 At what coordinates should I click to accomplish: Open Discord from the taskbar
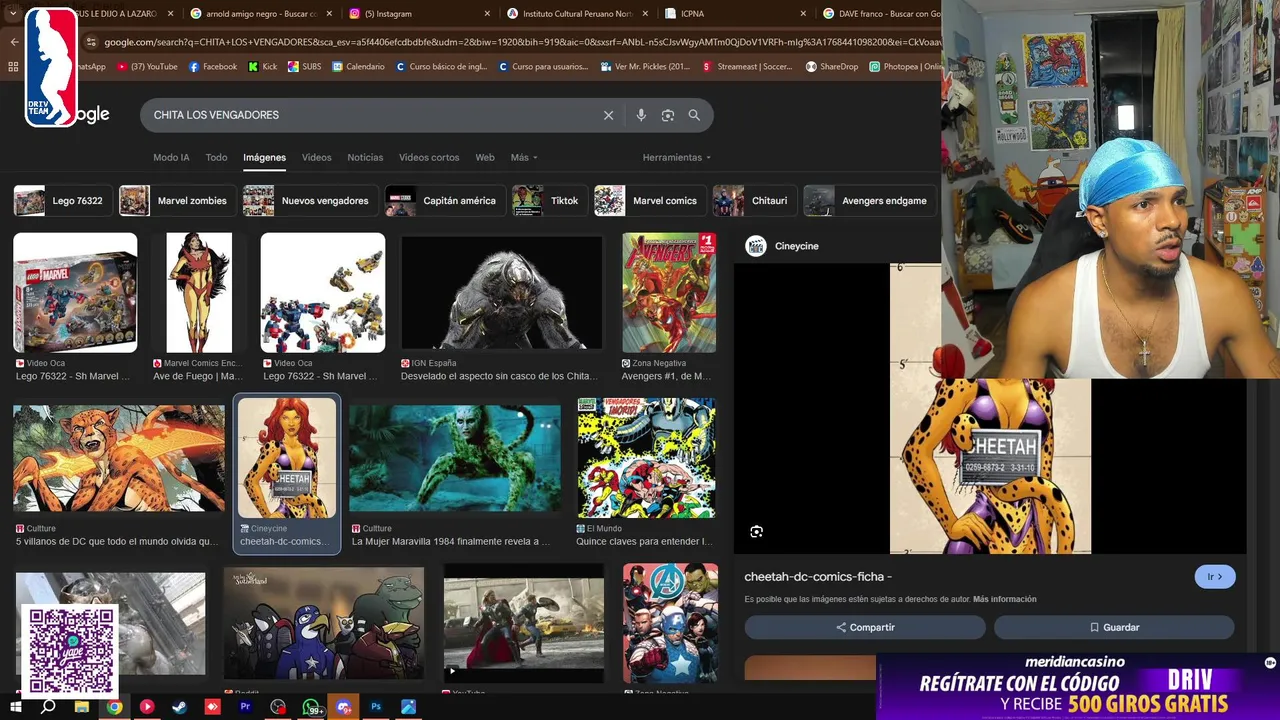pos(344,706)
